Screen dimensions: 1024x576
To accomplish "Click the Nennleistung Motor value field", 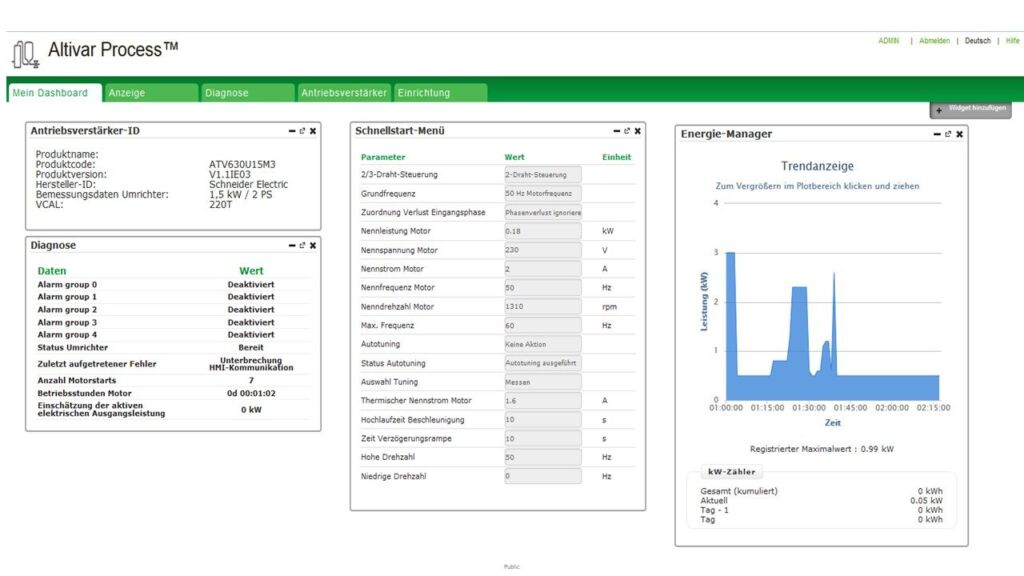I will (x=542, y=231).
